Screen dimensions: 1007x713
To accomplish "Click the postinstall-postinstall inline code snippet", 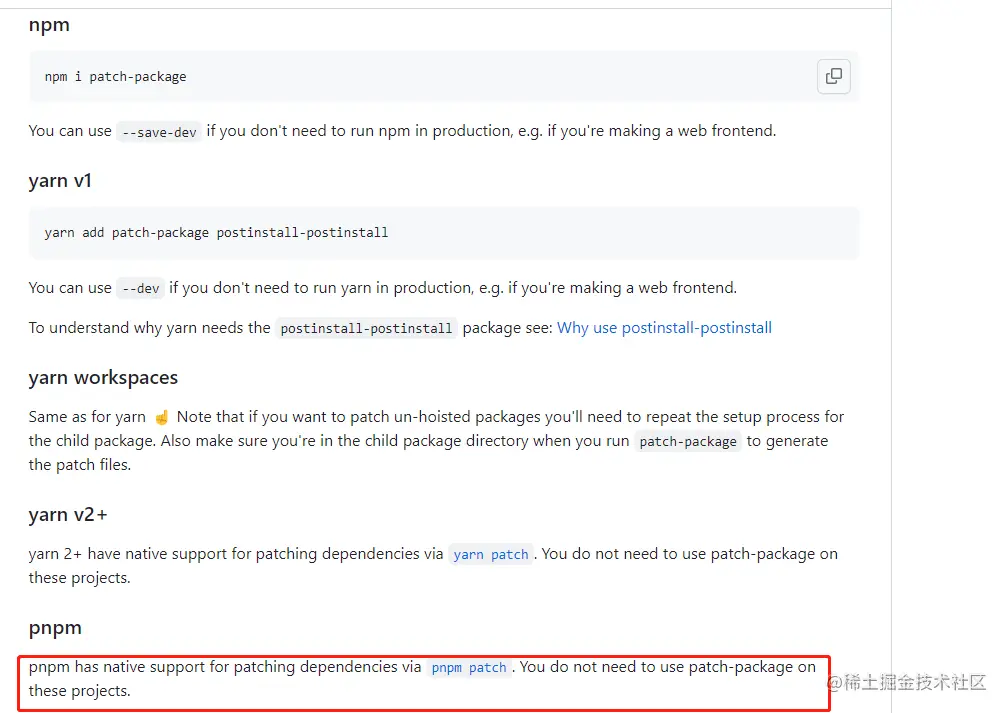I will coord(366,329).
